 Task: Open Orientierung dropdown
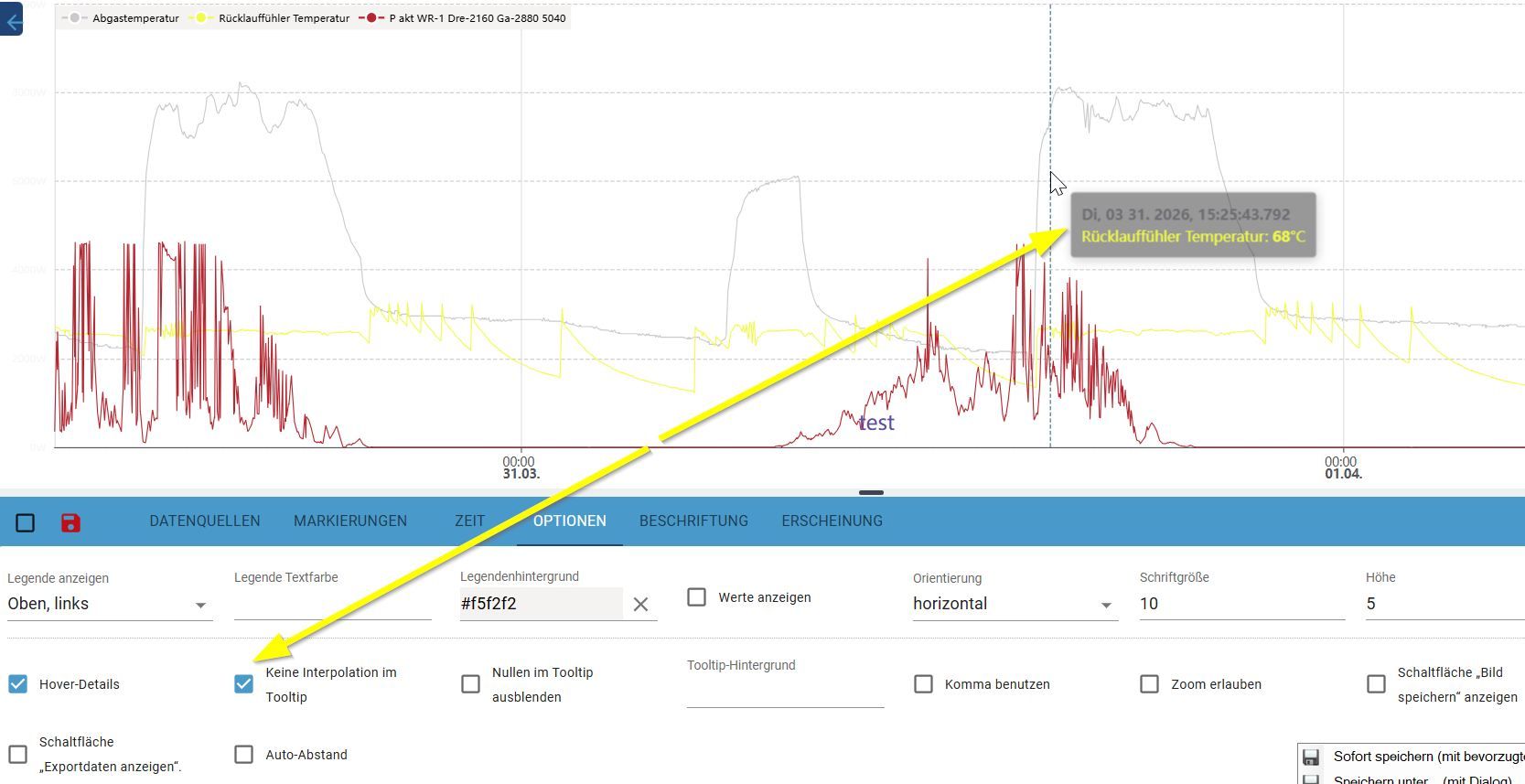point(1015,604)
